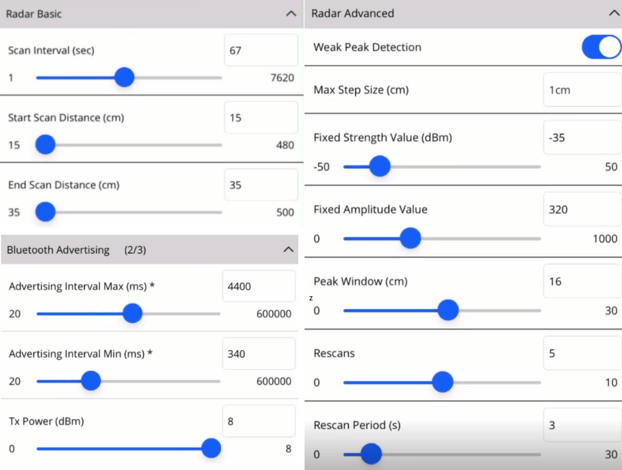Click the Advertising Interval Min slider handle
The width and height of the screenshot is (622, 470).
click(x=91, y=381)
